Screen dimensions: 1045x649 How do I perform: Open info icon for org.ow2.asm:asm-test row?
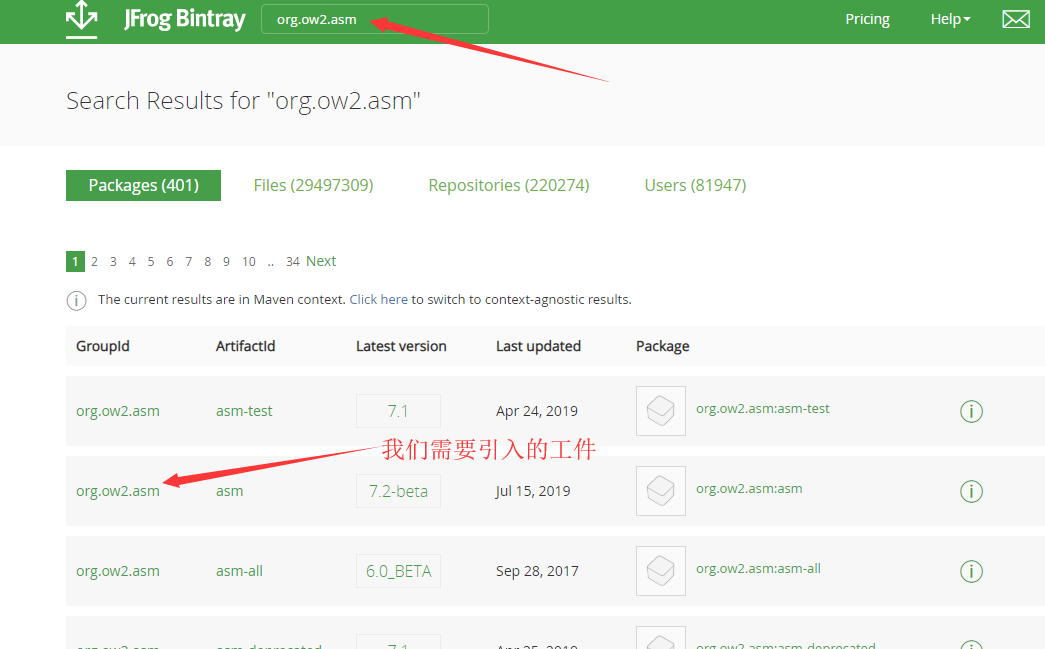coord(971,411)
